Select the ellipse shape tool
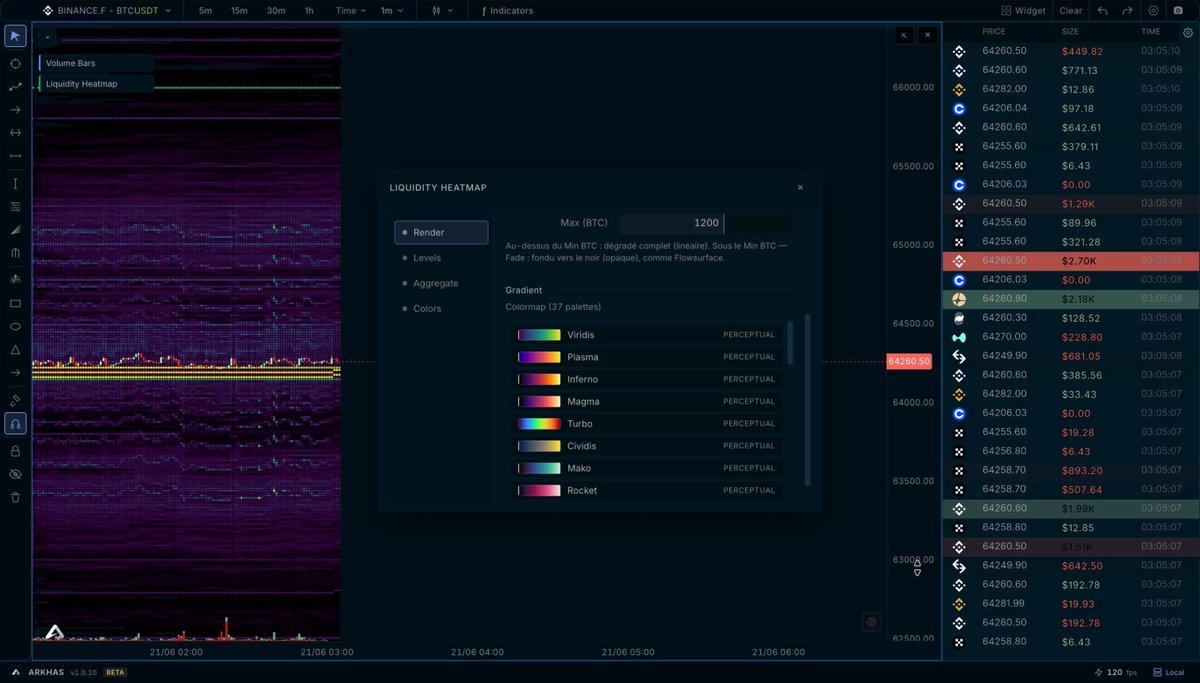 [15, 326]
